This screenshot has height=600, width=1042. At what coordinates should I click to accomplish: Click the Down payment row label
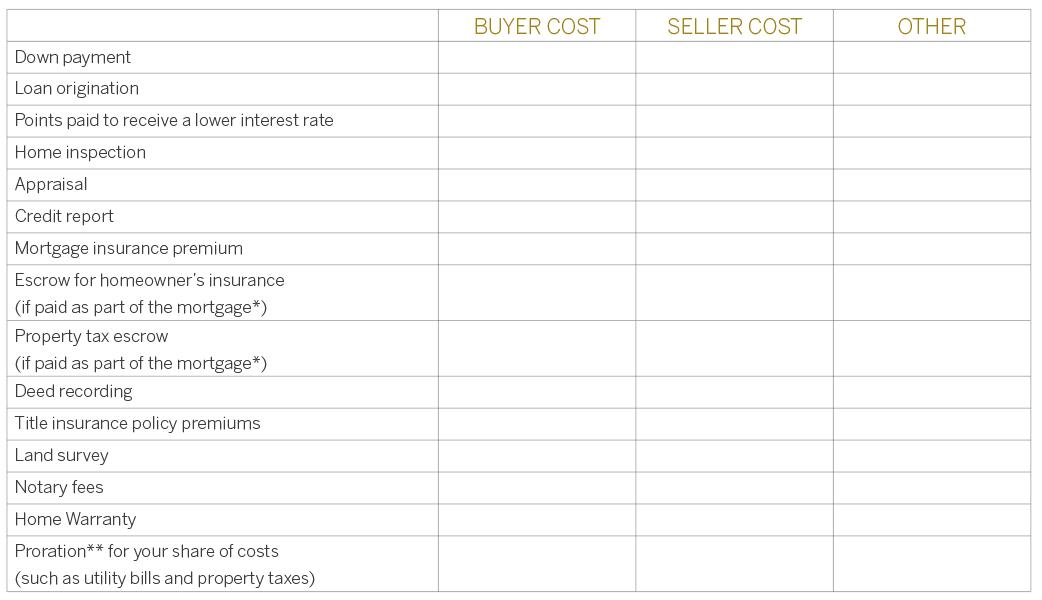[x=72, y=57]
